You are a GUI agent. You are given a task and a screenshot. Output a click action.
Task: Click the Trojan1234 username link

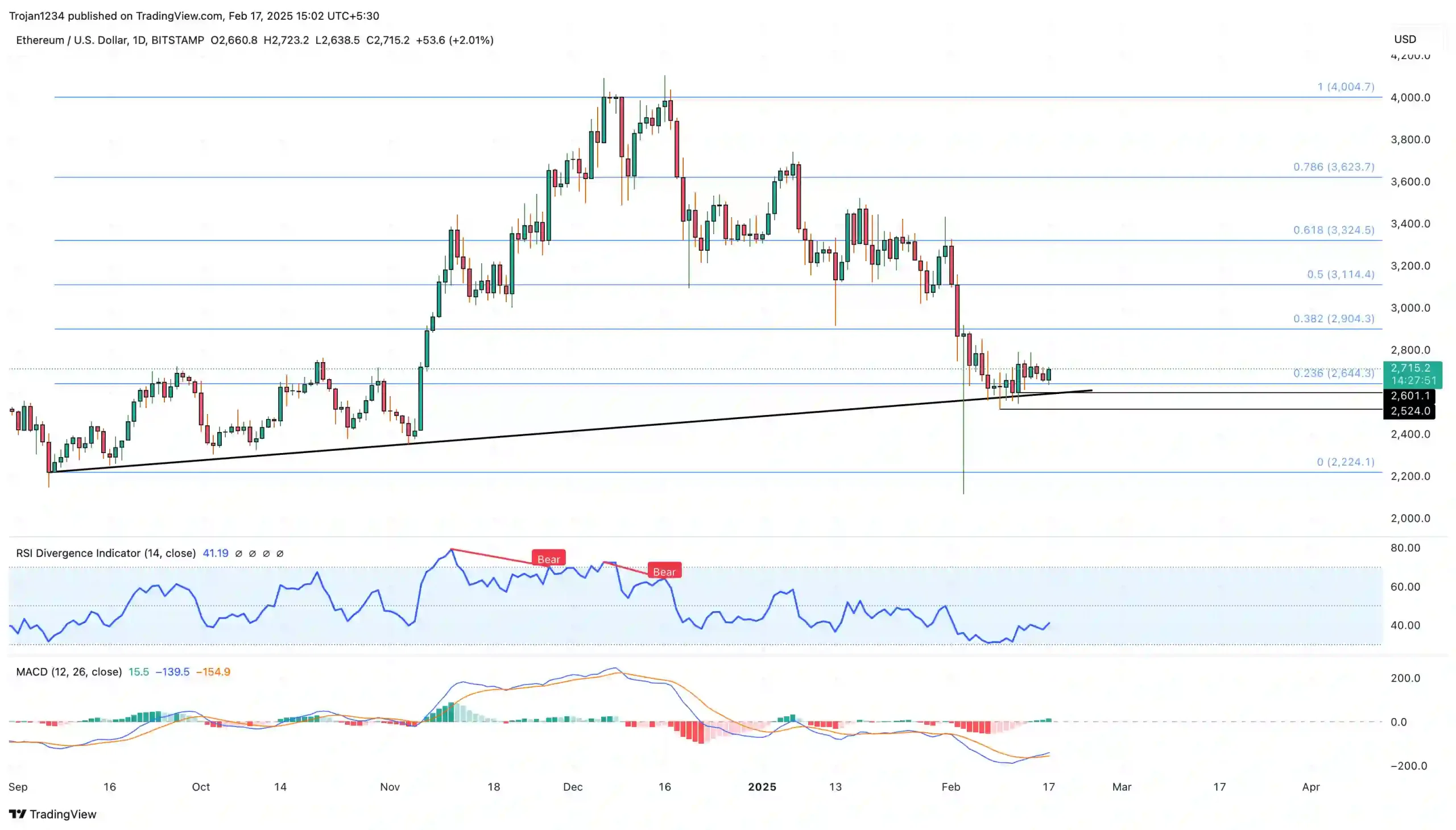click(38, 15)
